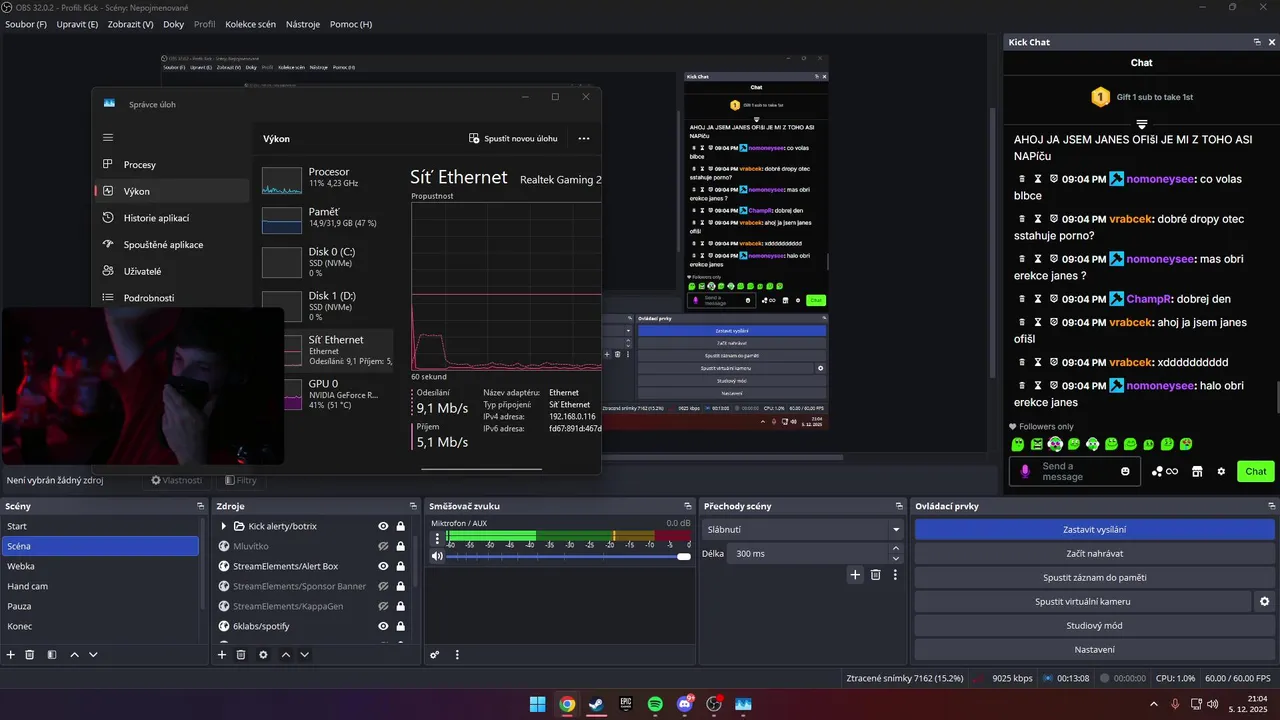Open emoji picker in Kick chat input
This screenshot has width=1280, height=720.
pos(1125,471)
